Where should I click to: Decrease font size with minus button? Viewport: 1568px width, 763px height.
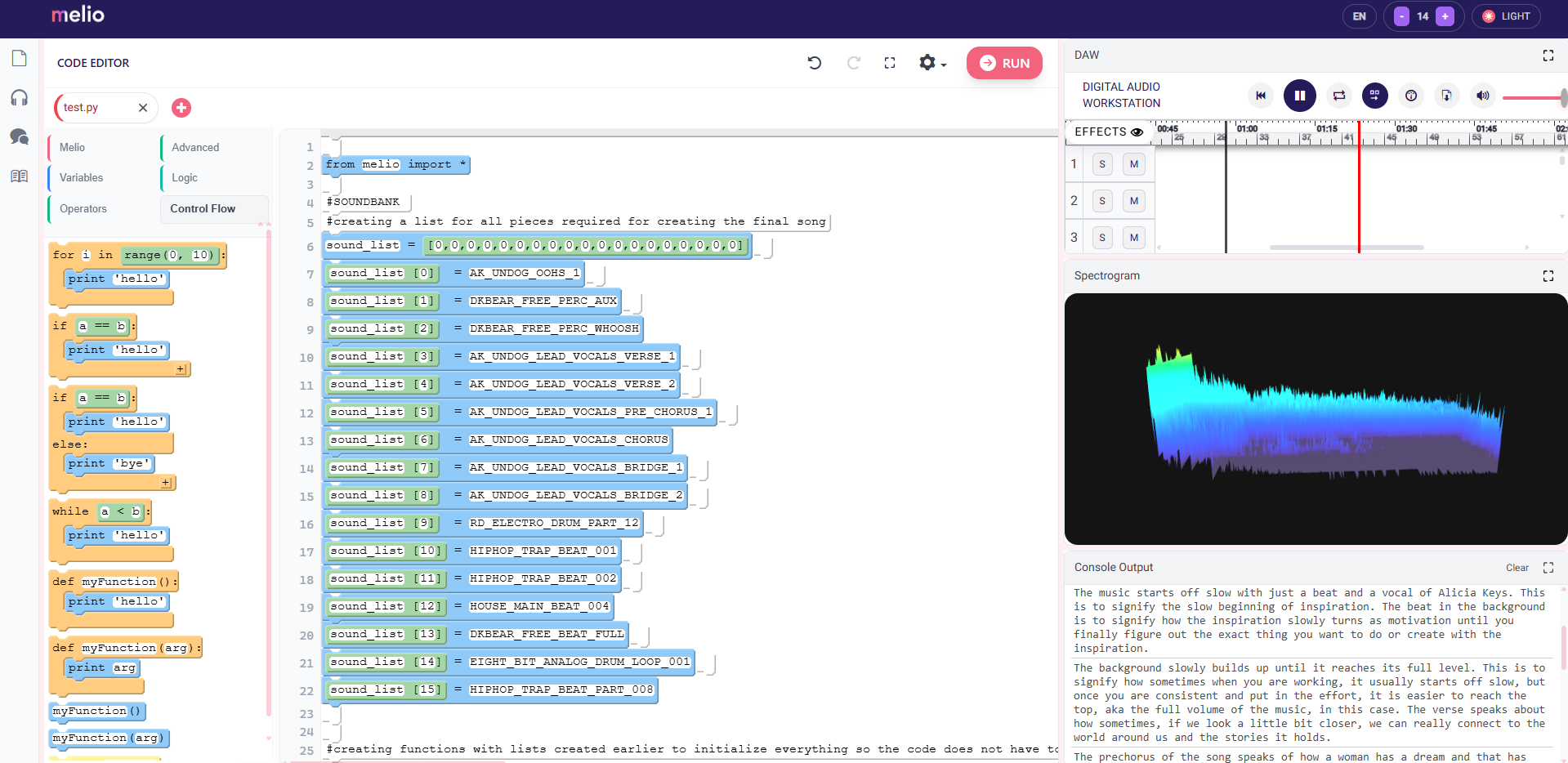[x=1401, y=16]
